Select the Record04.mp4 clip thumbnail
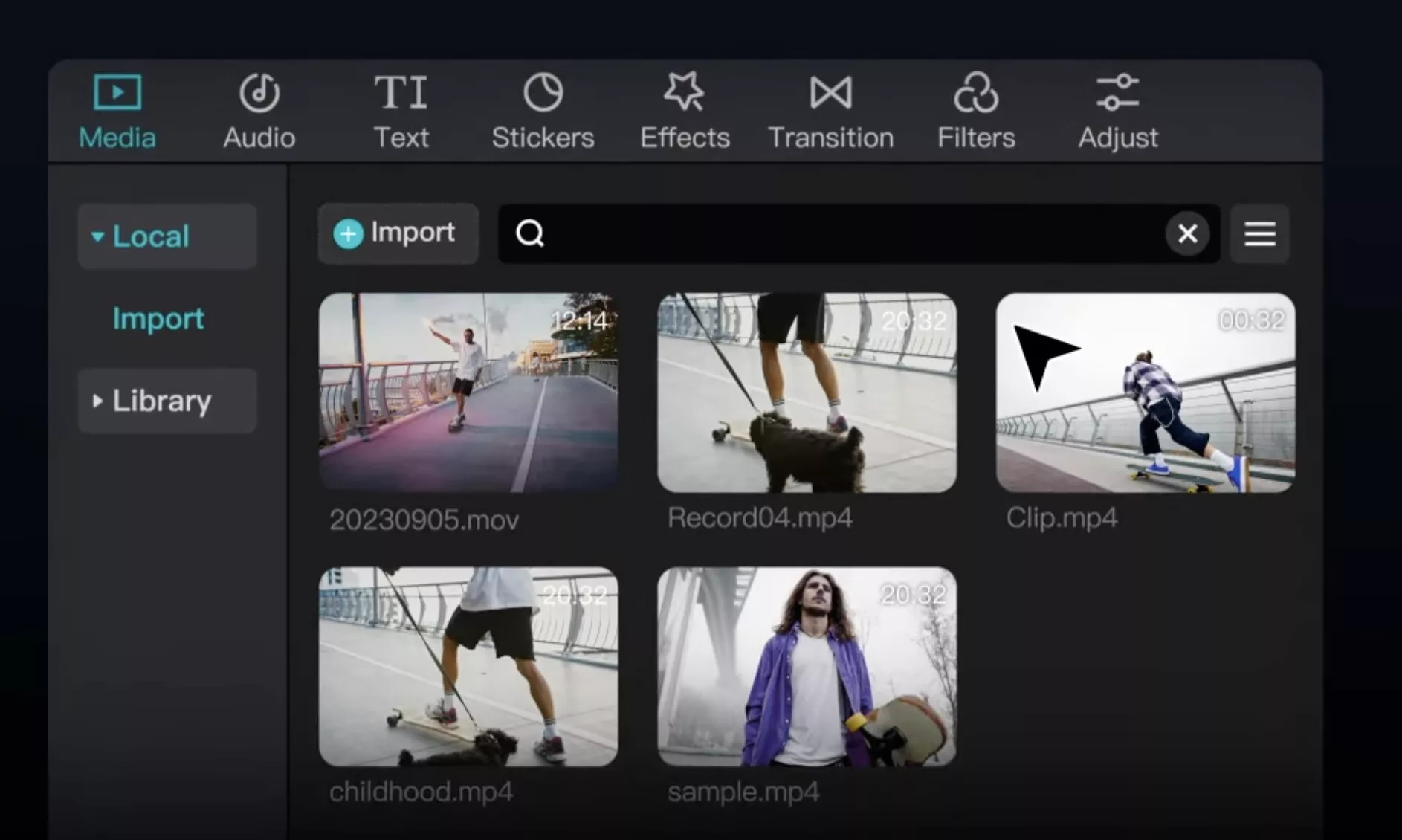Image resolution: width=1402 pixels, height=840 pixels. [x=807, y=392]
